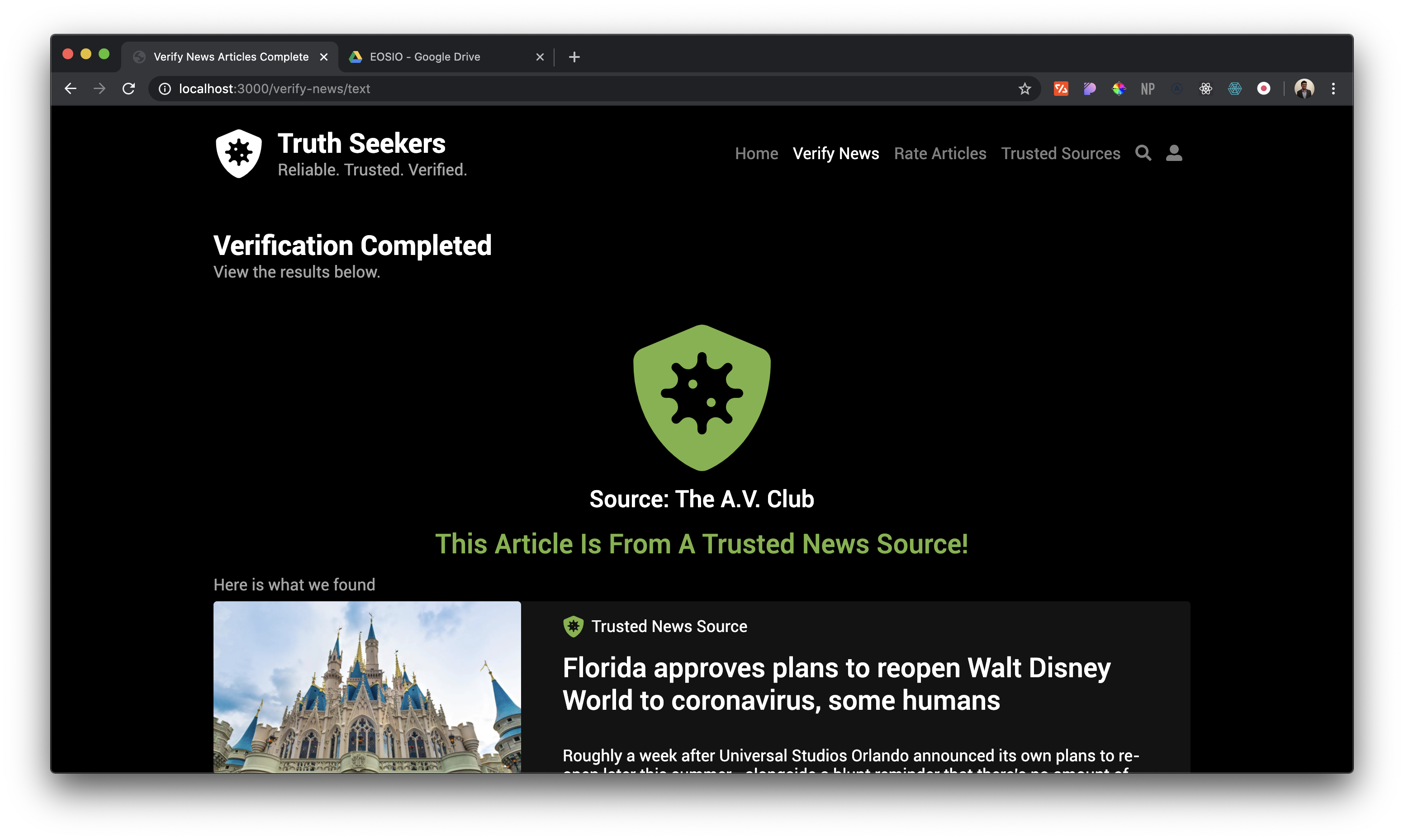Screen dimensions: 1404x840
Task: Go back to the previous page
Action: pyautogui.click(x=70, y=89)
